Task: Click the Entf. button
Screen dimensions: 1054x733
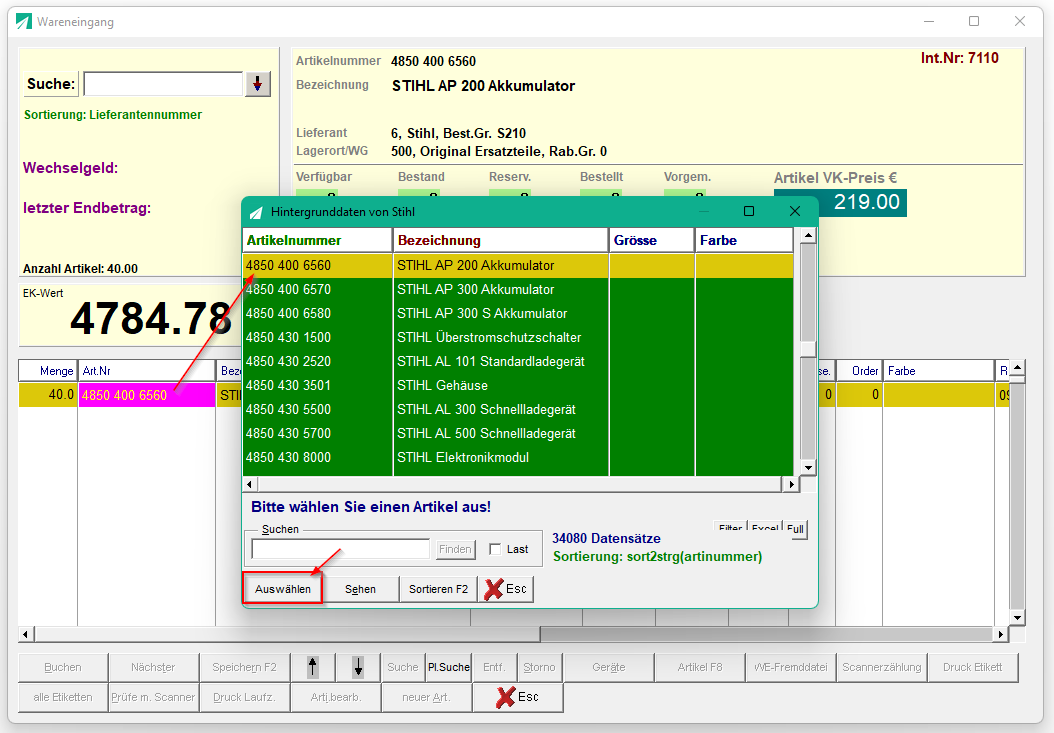Action: click(494, 667)
